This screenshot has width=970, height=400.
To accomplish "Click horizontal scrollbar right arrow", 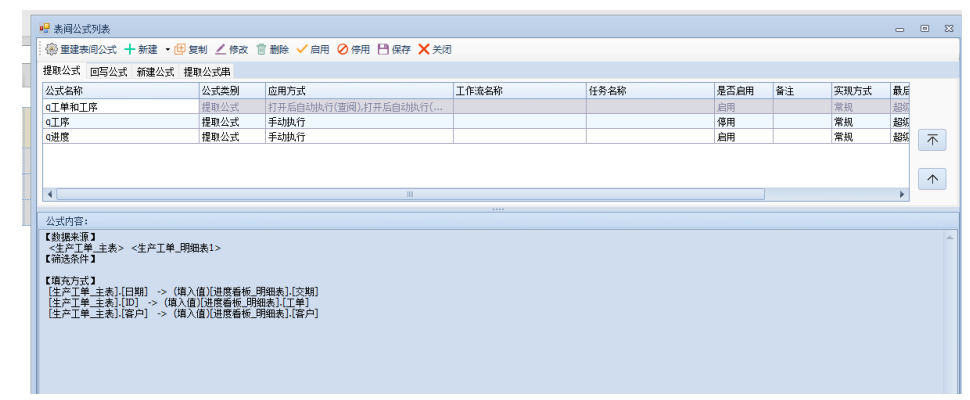I will [903, 194].
